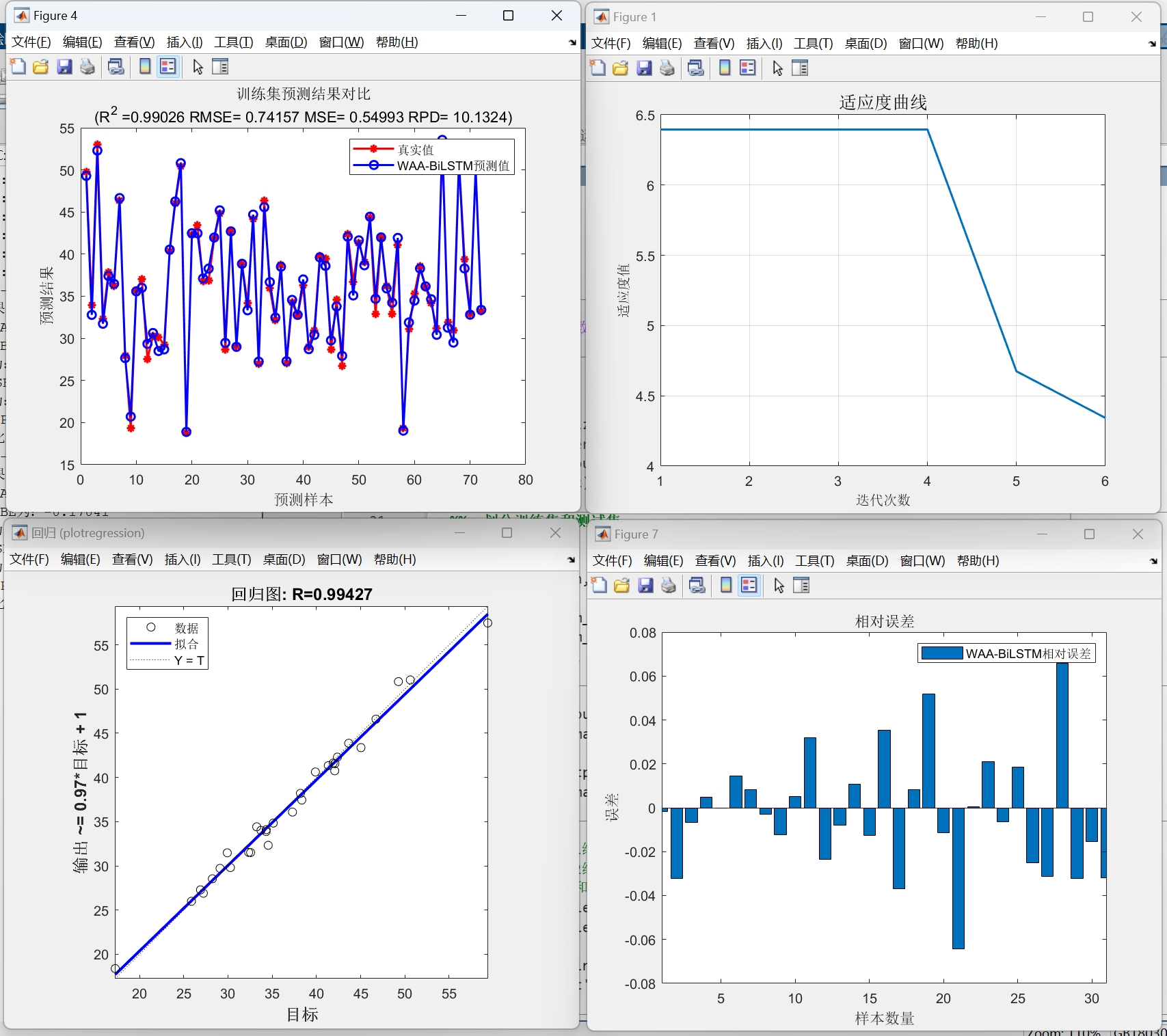Click New Figure icon in Figure 1 toolbar

point(598,68)
